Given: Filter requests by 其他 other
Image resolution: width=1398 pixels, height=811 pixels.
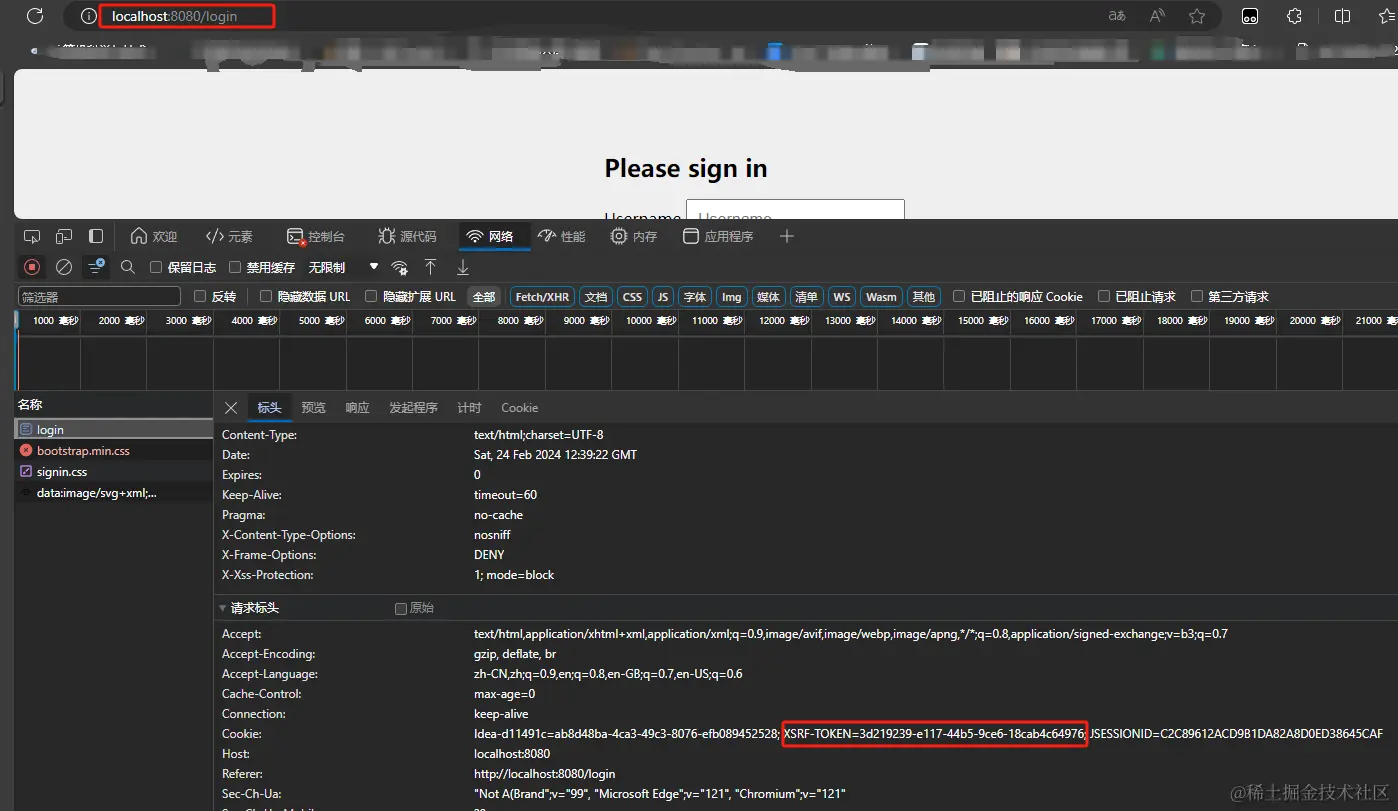Looking at the screenshot, I should tap(924, 297).
